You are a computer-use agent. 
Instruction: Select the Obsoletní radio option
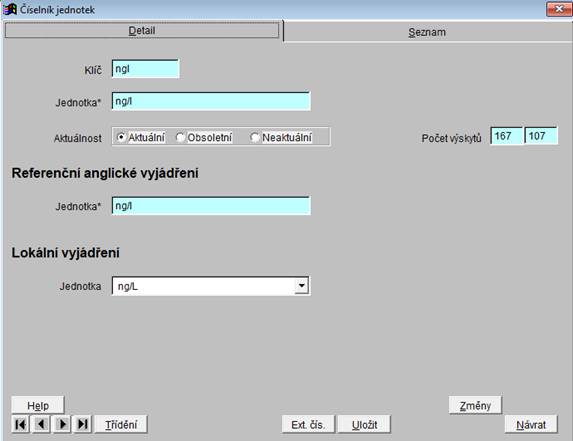pos(180,137)
